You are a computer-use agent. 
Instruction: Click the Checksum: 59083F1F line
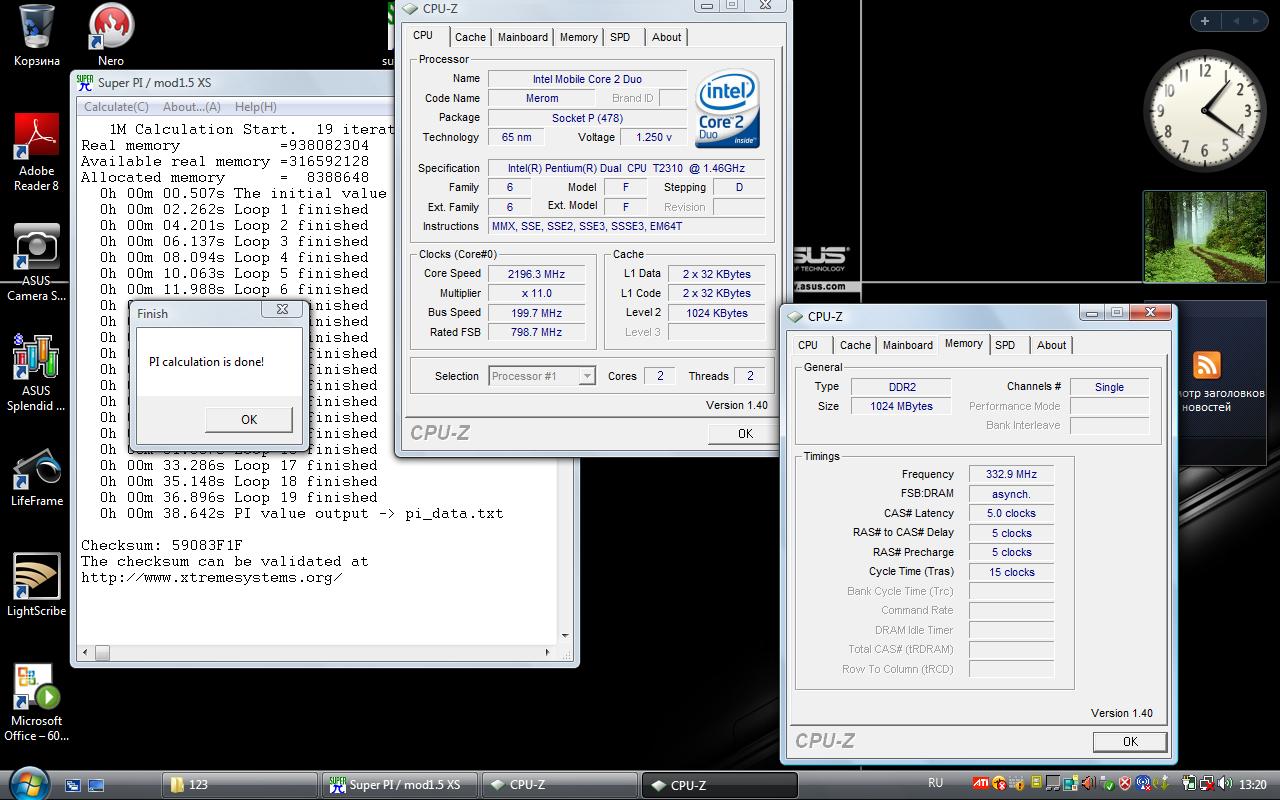click(162, 545)
